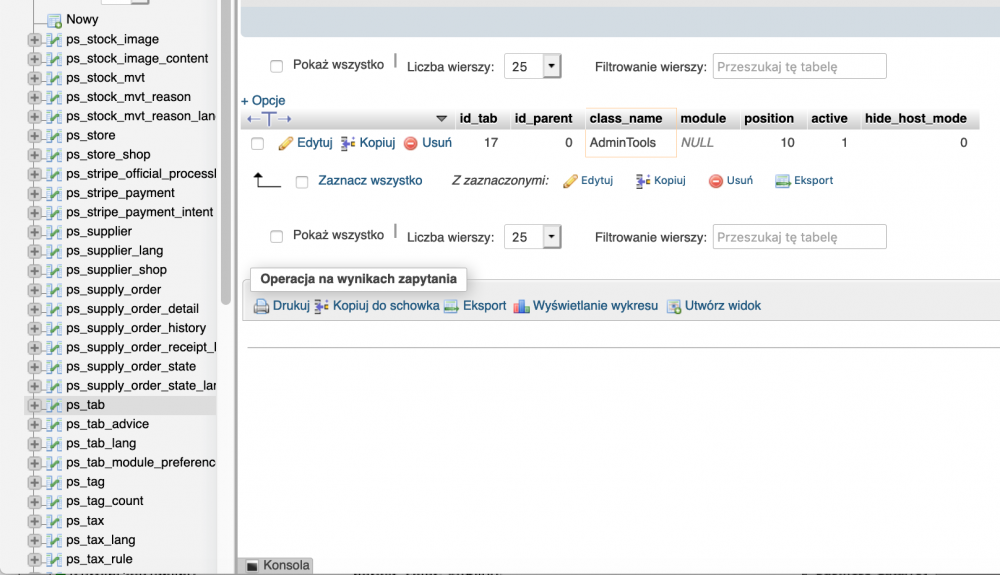Expand the ps_tag_count tree node
The width and height of the screenshot is (1000, 575).
coord(34,502)
